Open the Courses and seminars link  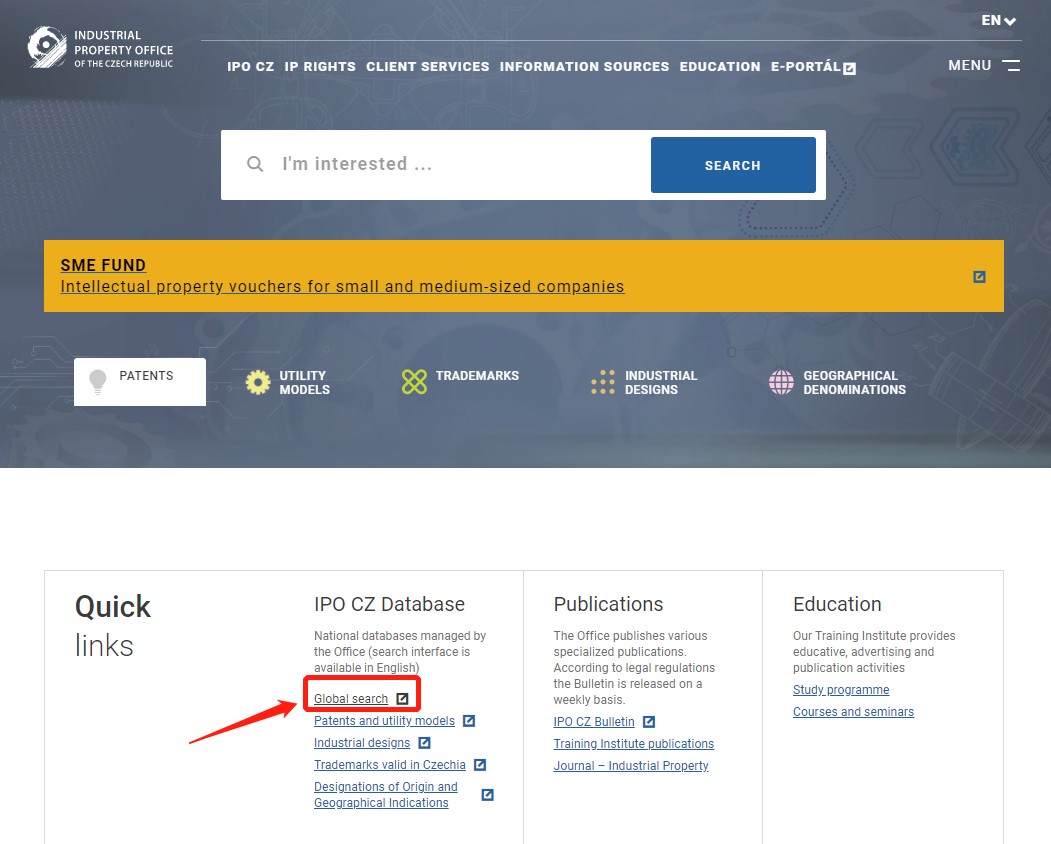coord(853,712)
